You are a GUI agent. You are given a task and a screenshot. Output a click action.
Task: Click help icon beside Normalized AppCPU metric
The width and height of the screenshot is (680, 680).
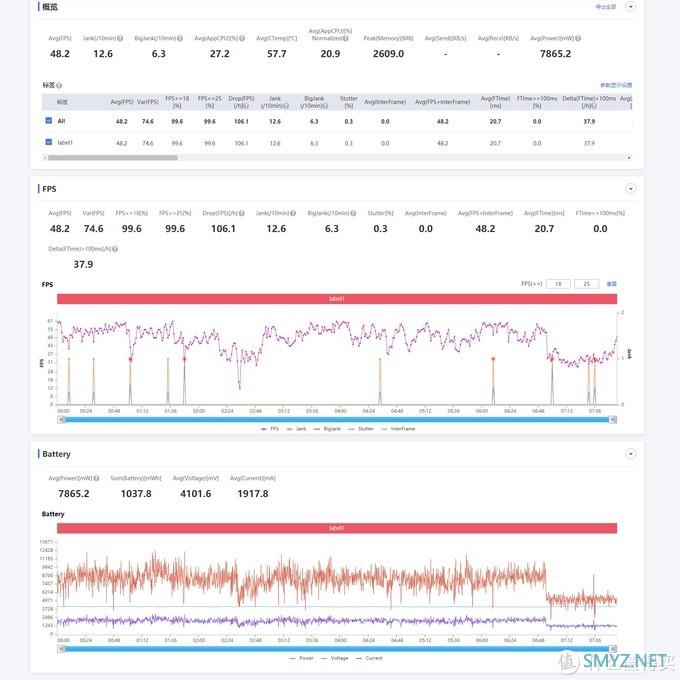tap(346, 39)
